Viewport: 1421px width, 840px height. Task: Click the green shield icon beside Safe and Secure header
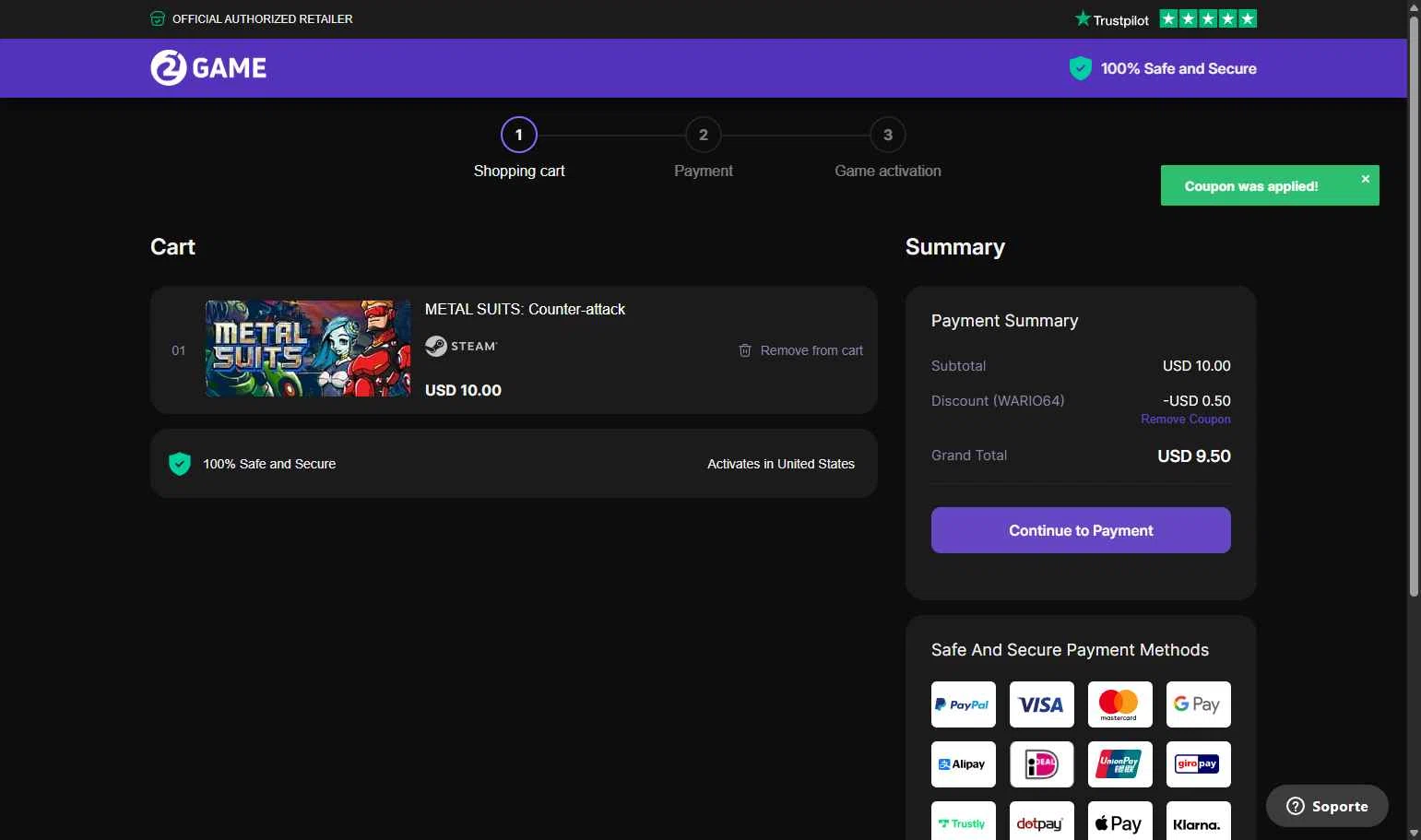tap(1080, 68)
